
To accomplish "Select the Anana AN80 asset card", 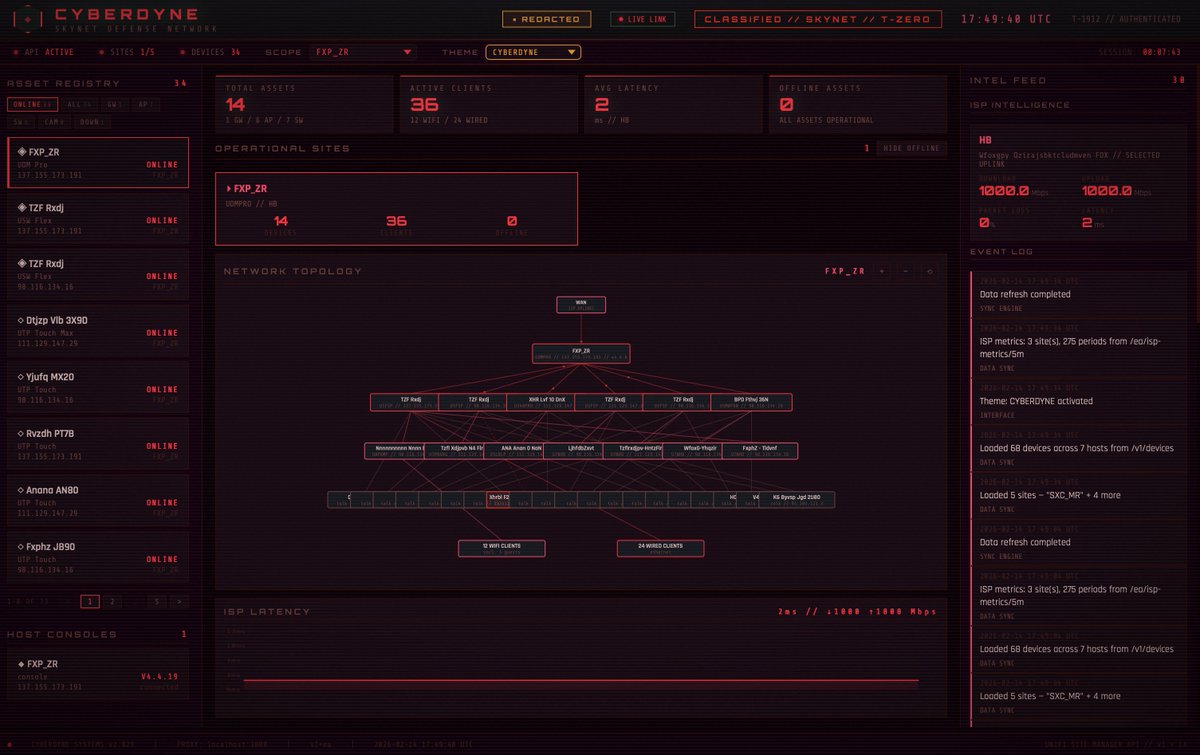I will pyautogui.click(x=97, y=501).
